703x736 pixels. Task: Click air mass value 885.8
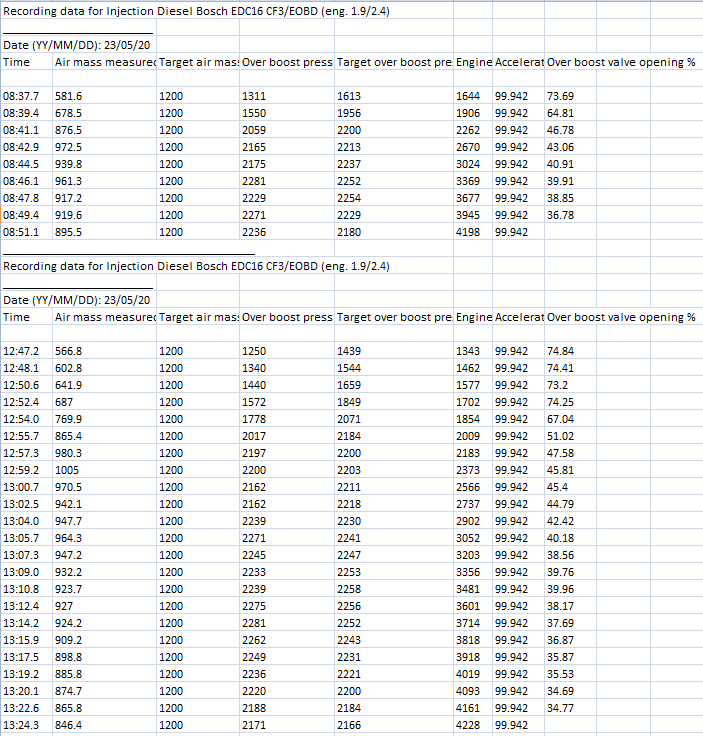point(69,674)
